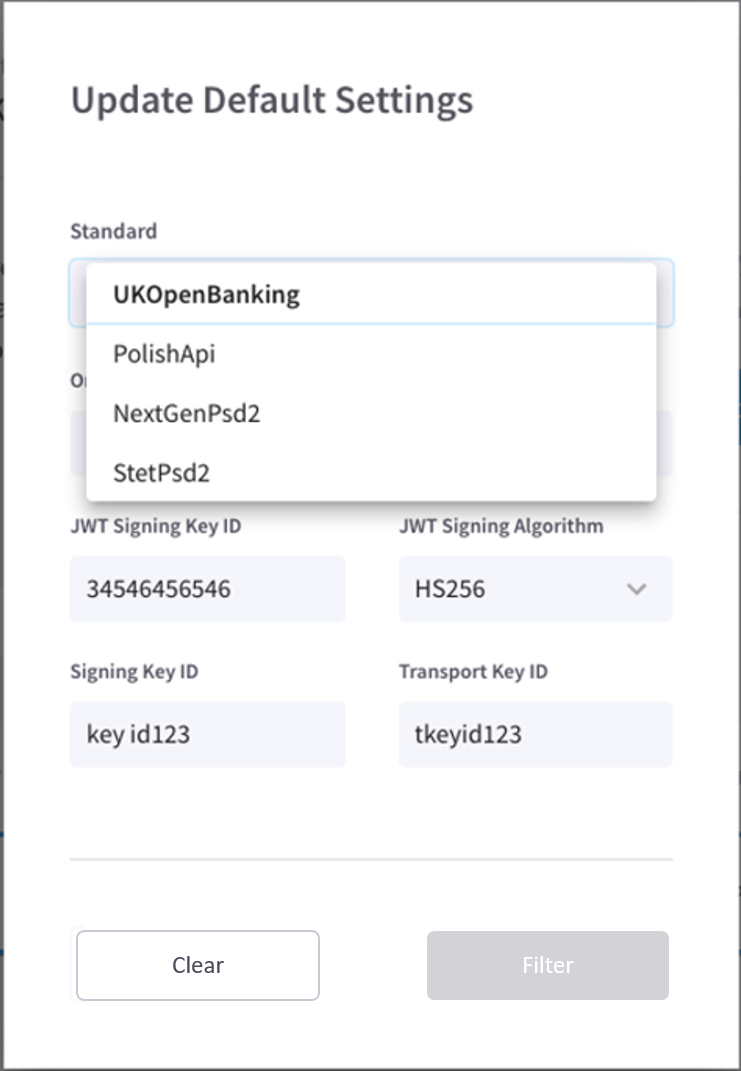Collapse the Standard dropdown field
Screen dimensions: 741x1071
[x=665, y=293]
